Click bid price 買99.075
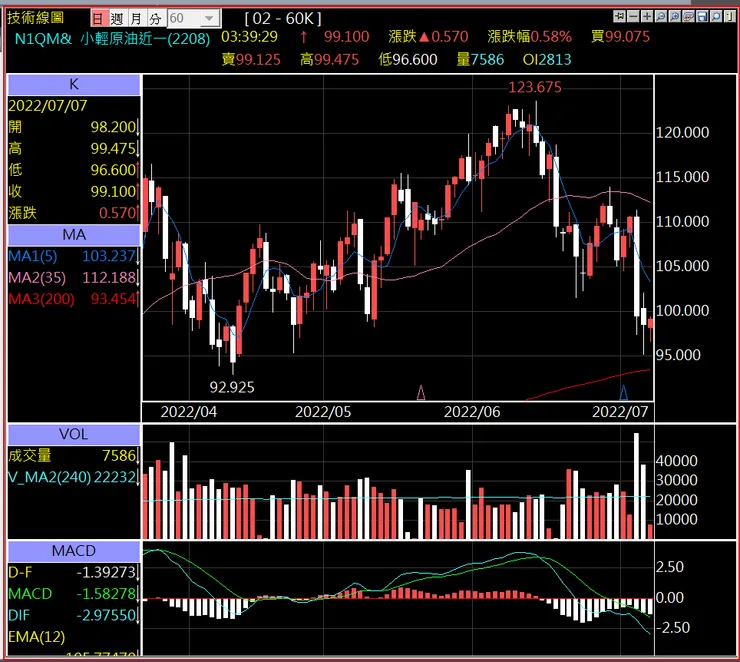This screenshot has height=662, width=740. (x=621, y=37)
